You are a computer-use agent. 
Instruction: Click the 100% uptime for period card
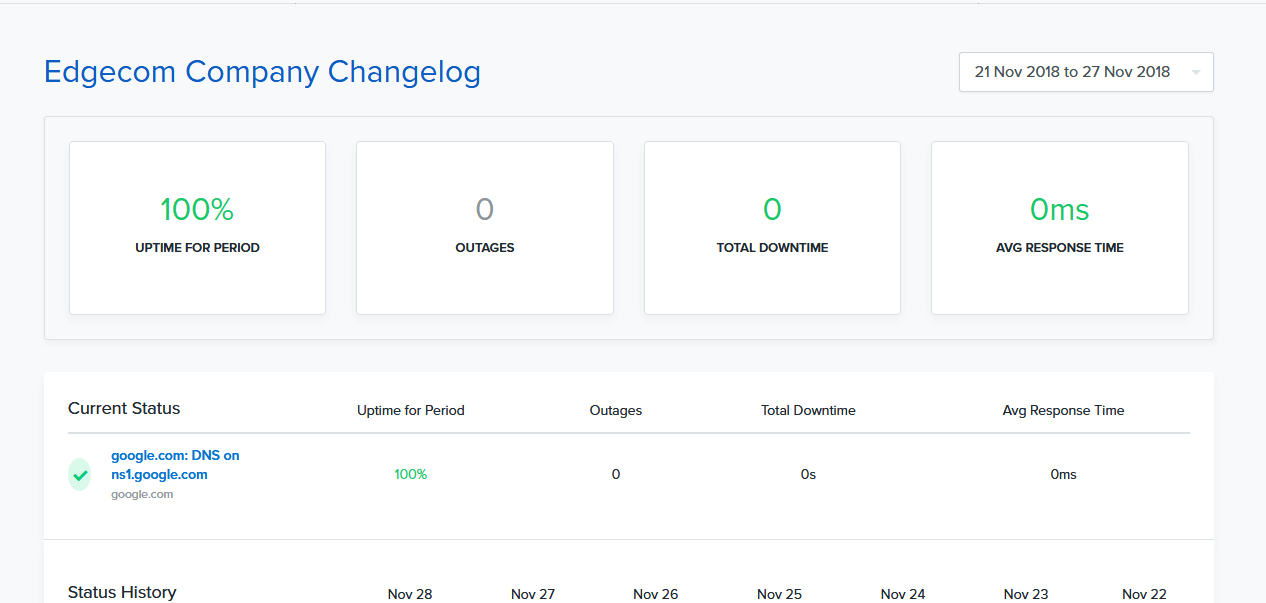pyautogui.click(x=197, y=228)
